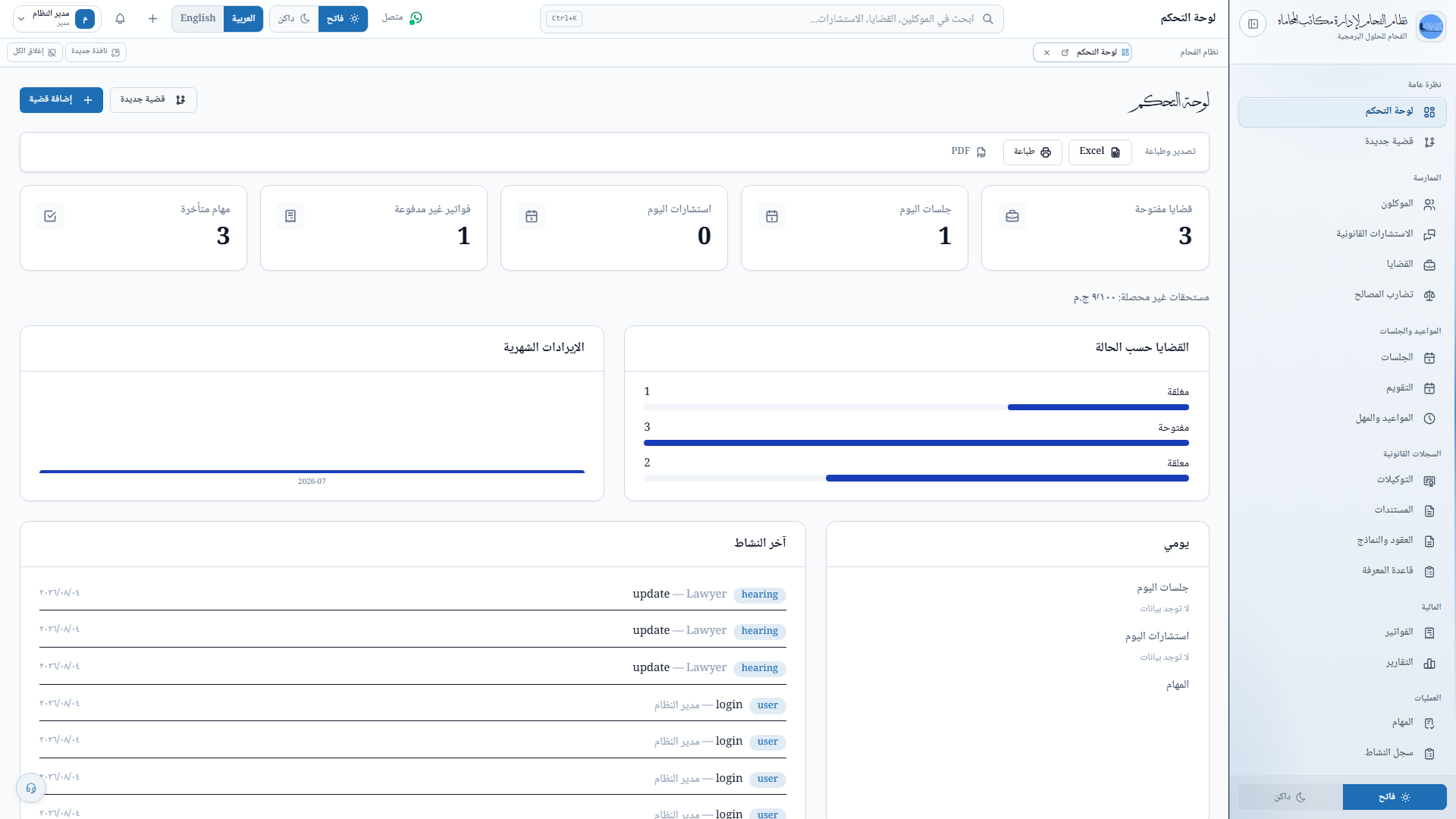The width and height of the screenshot is (1456, 819).
Task: Click إغلاق الكل close all button
Action: (x=35, y=52)
